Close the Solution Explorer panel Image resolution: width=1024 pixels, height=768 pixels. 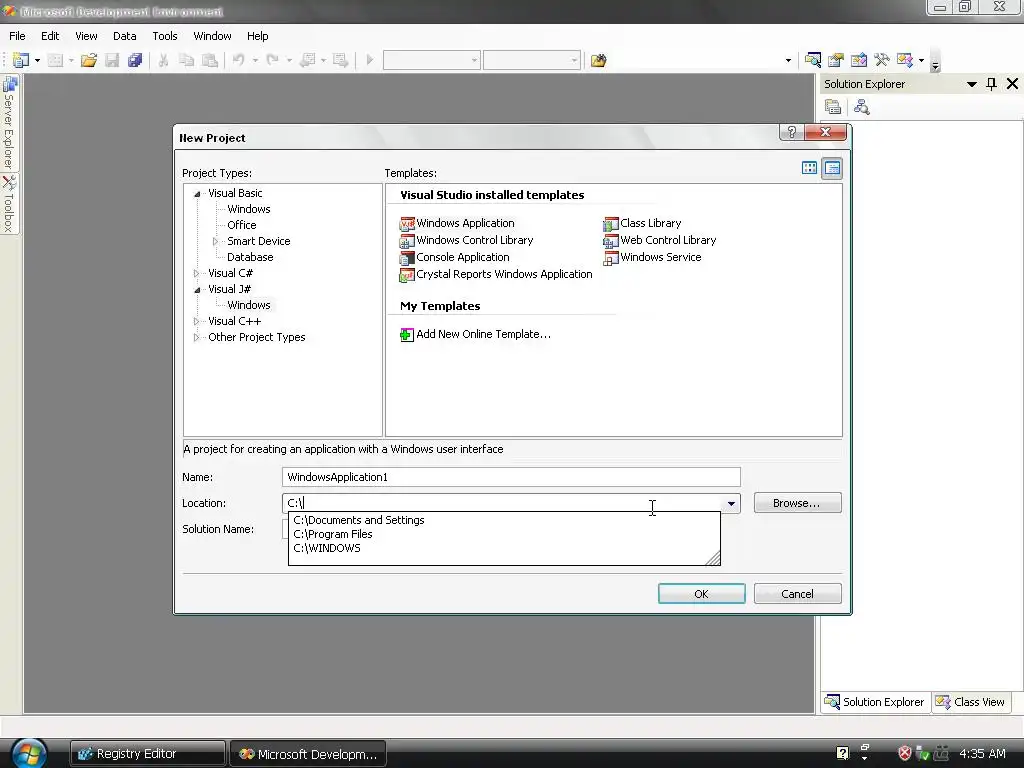[1012, 84]
